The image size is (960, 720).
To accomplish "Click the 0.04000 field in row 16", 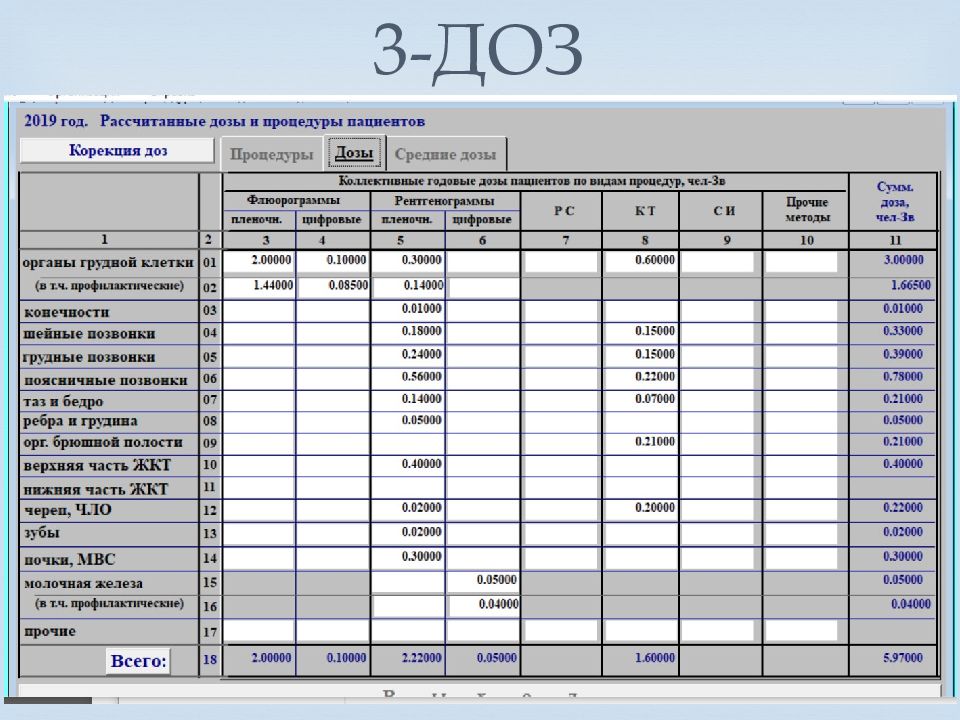I will coord(484,605).
